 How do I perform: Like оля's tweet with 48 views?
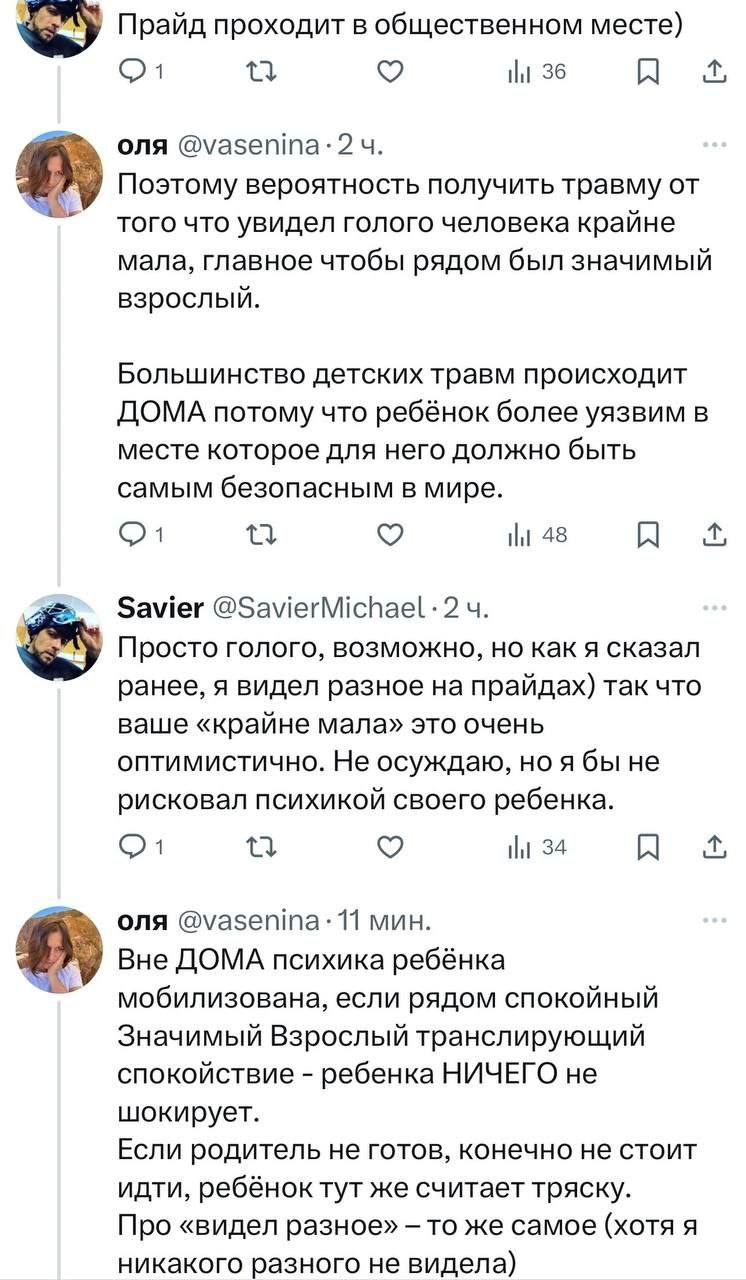coord(391,535)
